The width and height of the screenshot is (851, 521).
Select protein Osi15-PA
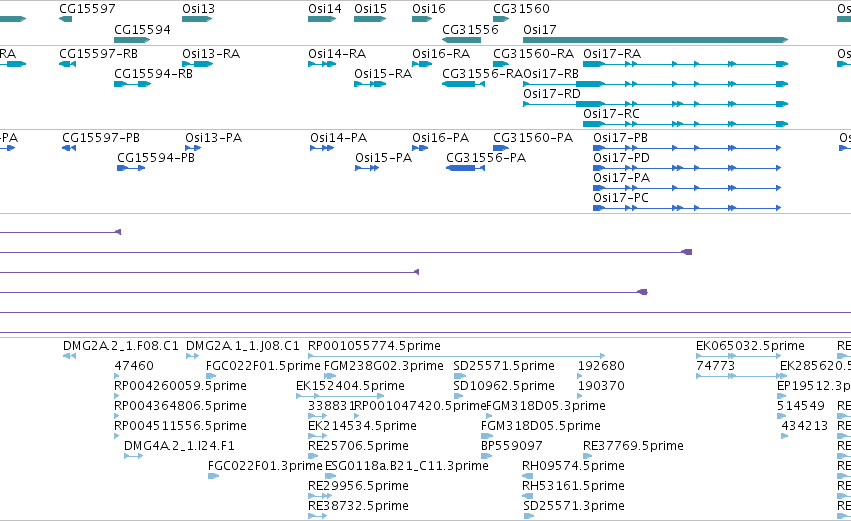(x=383, y=158)
